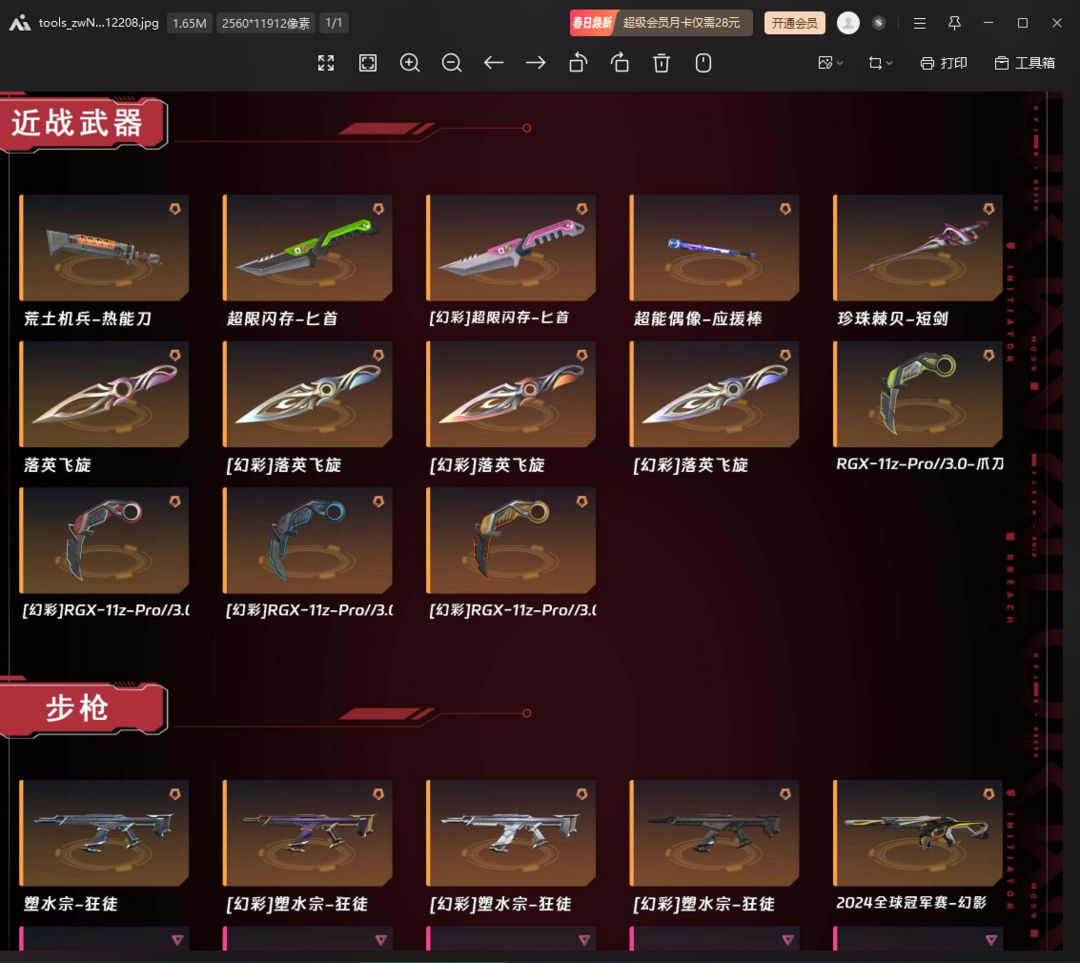Maximize the image viewer window
The image size is (1080, 963).
coord(1023,23)
